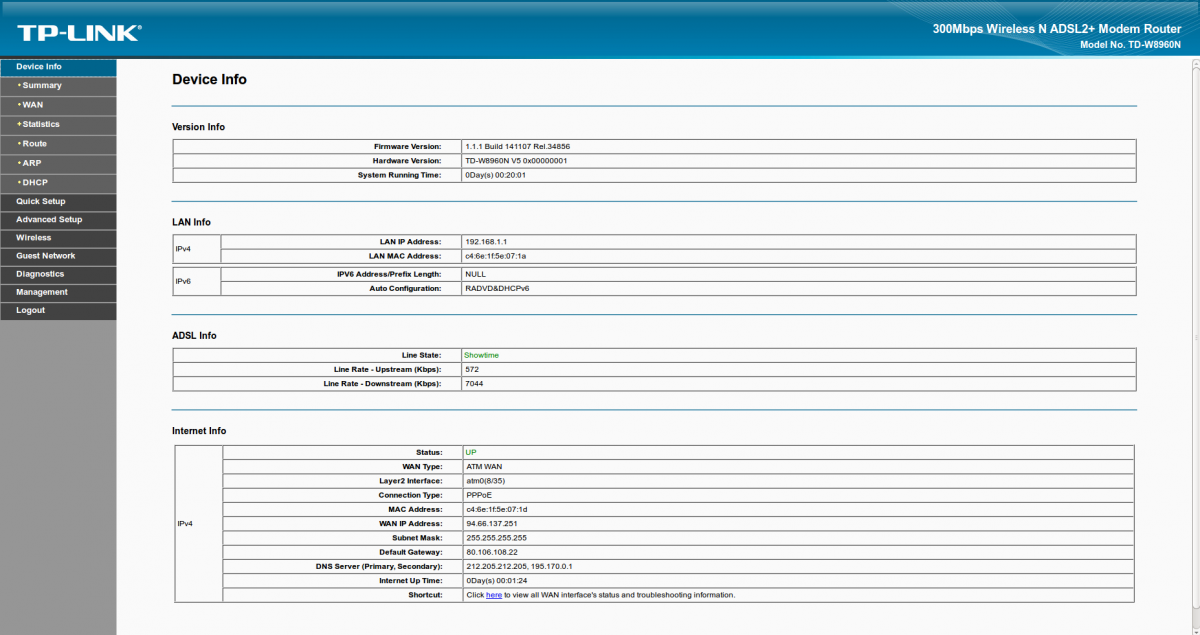Open the Device Info menu
The width and height of the screenshot is (1200, 635).
click(58, 67)
